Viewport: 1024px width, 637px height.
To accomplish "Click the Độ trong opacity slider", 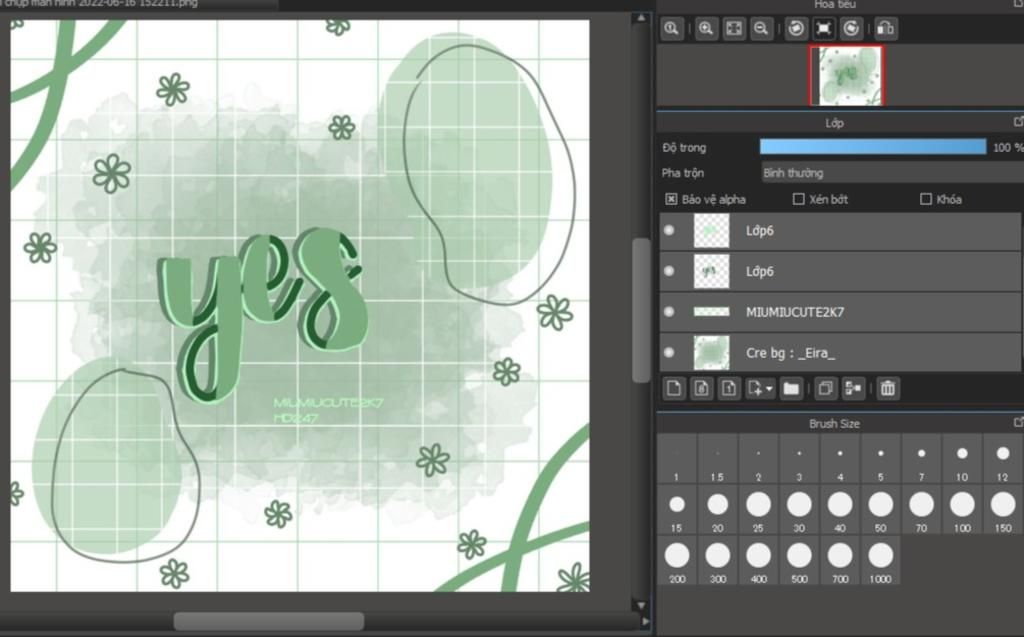I will (x=872, y=147).
